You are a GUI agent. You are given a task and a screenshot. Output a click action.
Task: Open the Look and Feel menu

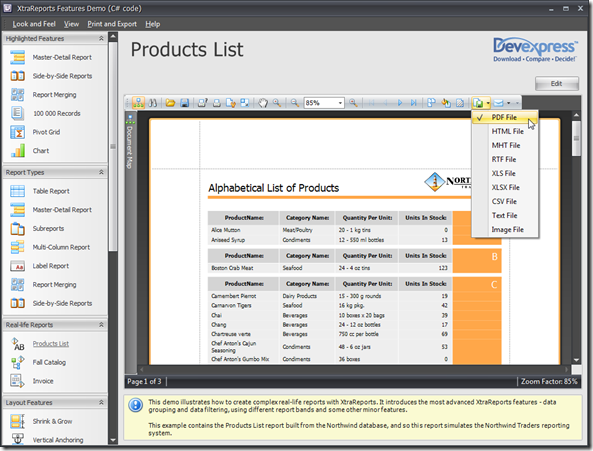[34, 24]
